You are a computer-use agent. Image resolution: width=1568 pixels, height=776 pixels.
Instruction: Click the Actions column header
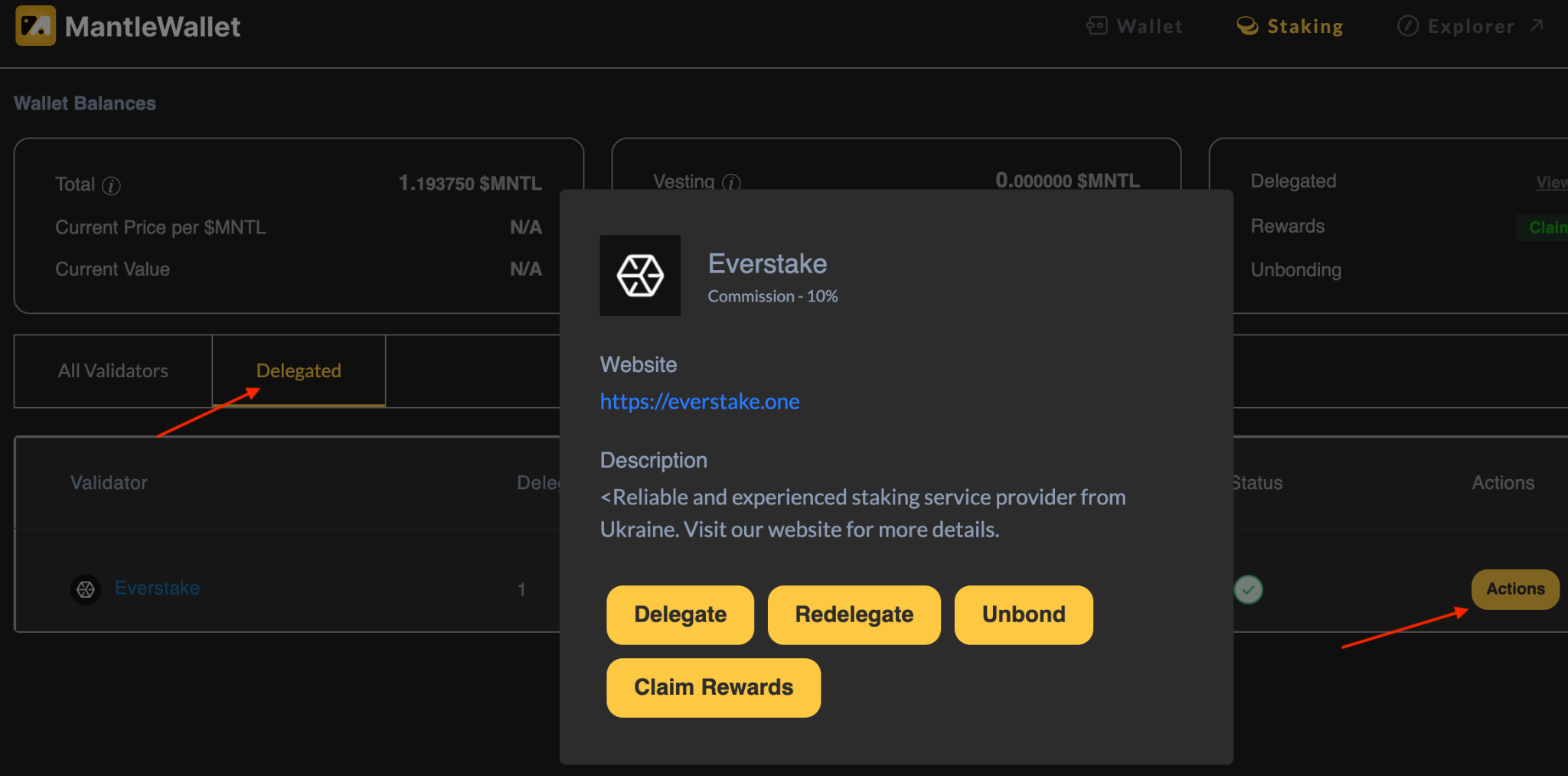[1503, 483]
